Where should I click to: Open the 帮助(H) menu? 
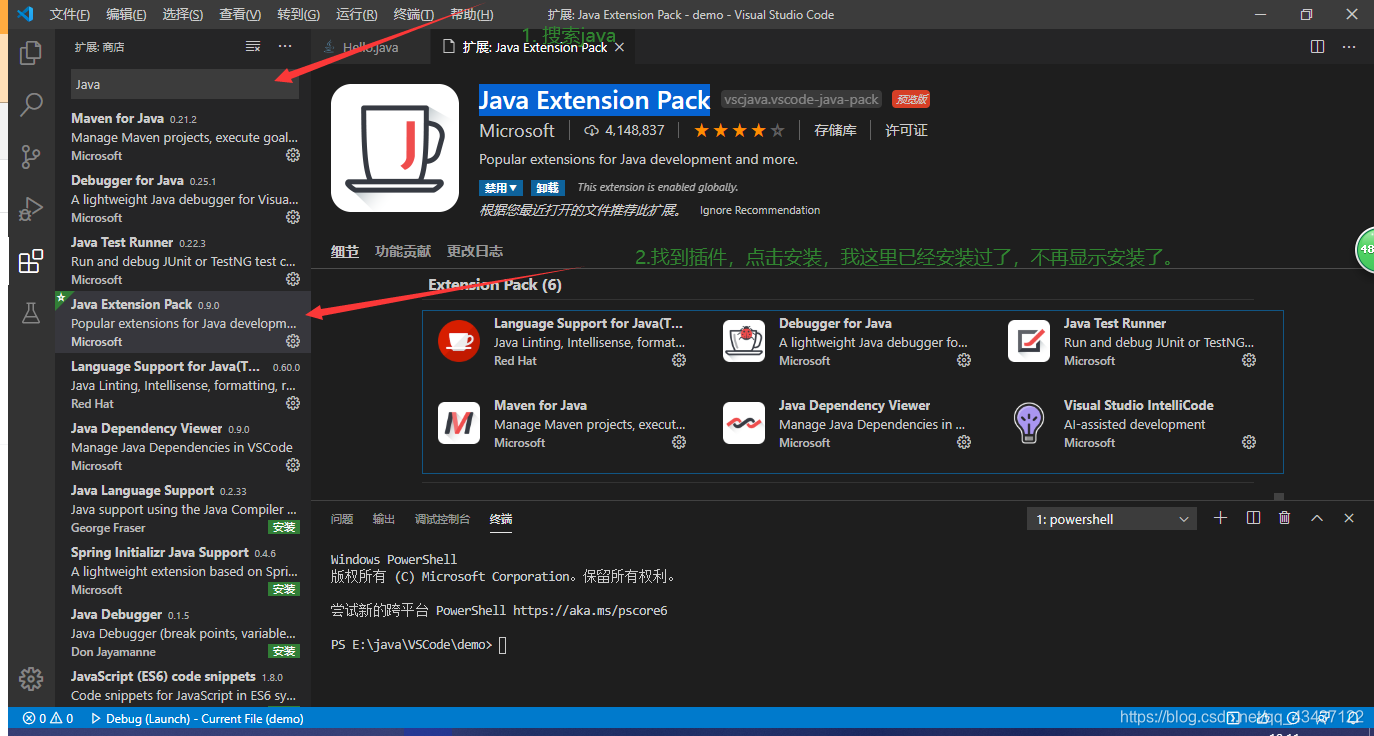coord(472,14)
